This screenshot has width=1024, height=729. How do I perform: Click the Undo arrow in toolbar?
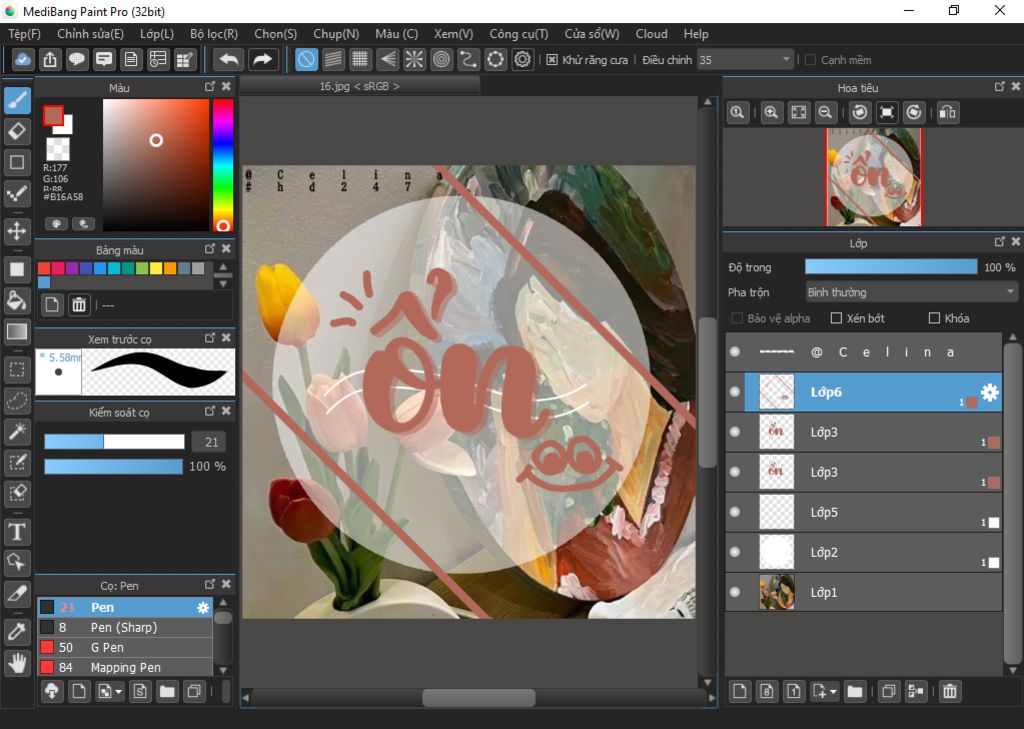tap(229, 60)
